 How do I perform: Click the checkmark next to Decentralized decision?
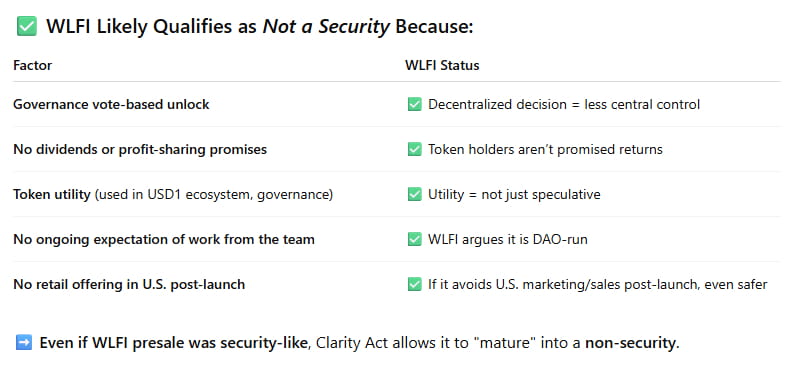point(414,104)
